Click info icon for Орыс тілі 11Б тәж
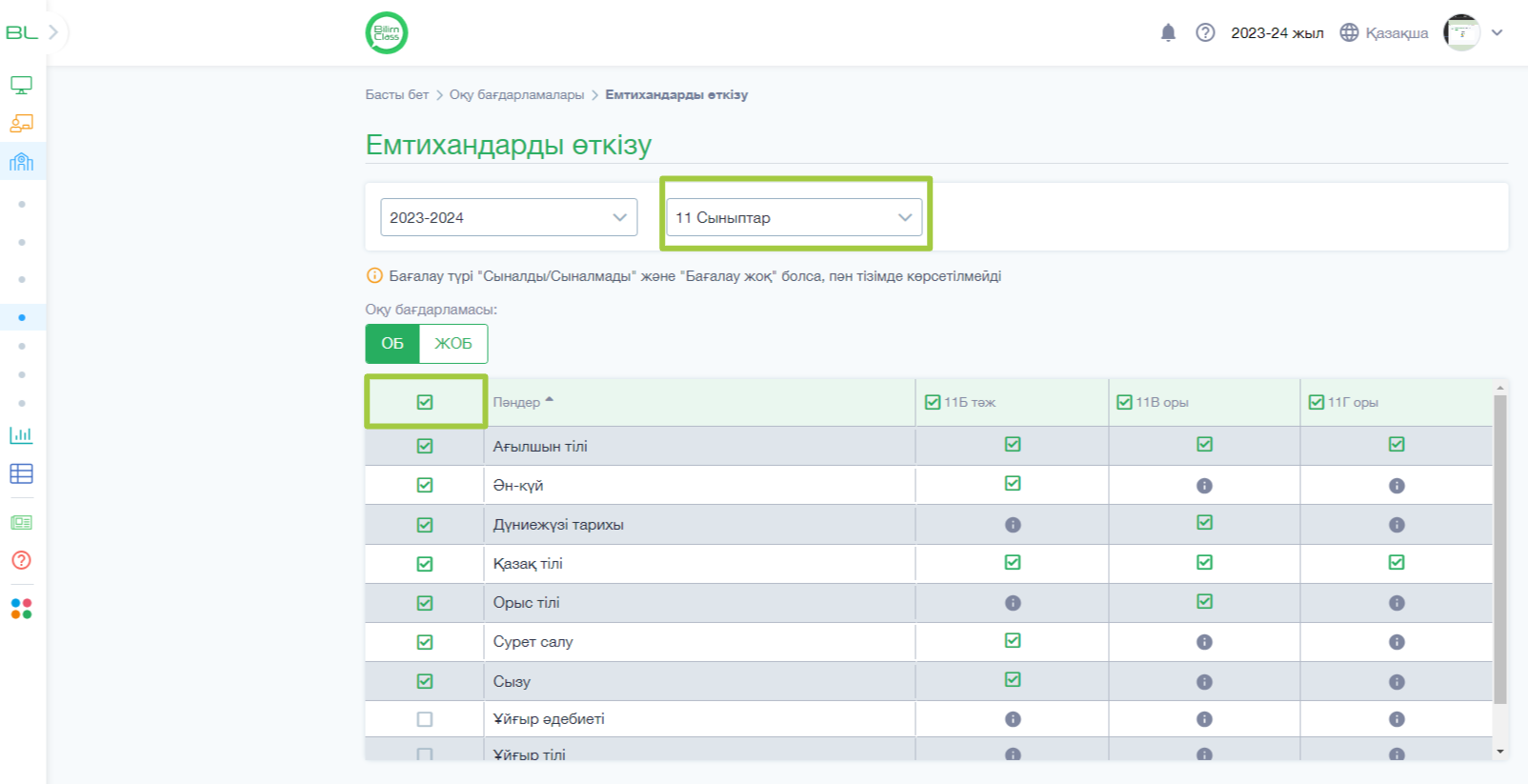 point(1013,603)
